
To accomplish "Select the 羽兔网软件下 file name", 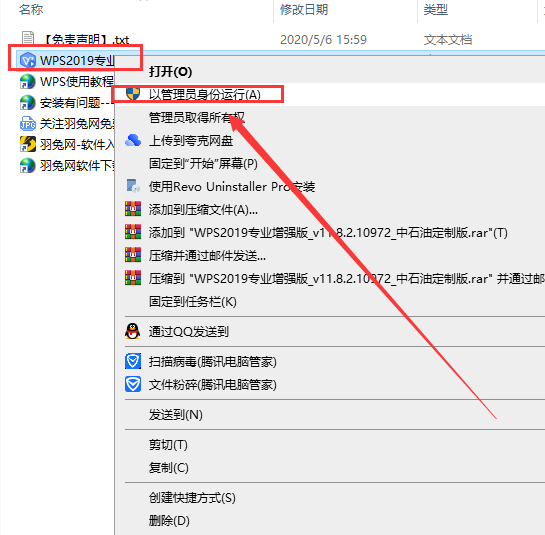I will pos(77,165).
